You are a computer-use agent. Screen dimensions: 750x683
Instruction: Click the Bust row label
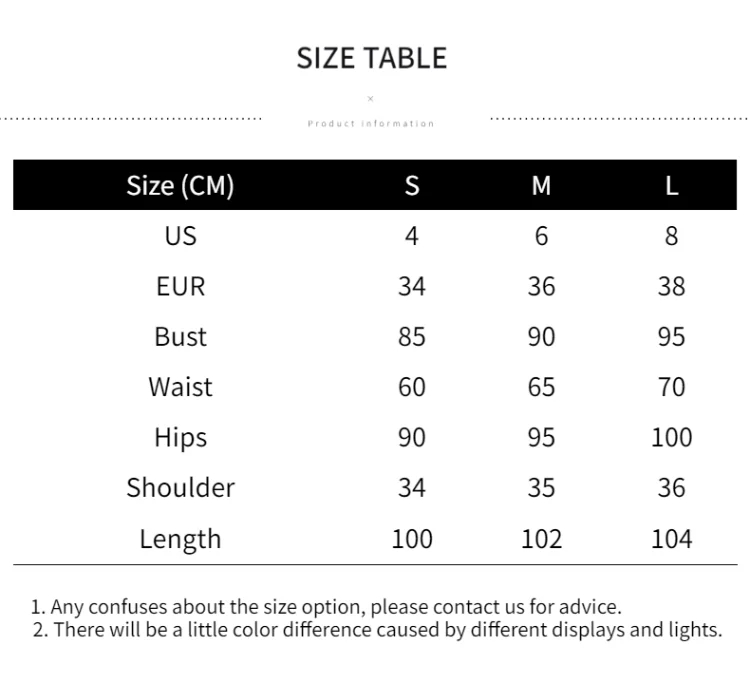(x=180, y=337)
